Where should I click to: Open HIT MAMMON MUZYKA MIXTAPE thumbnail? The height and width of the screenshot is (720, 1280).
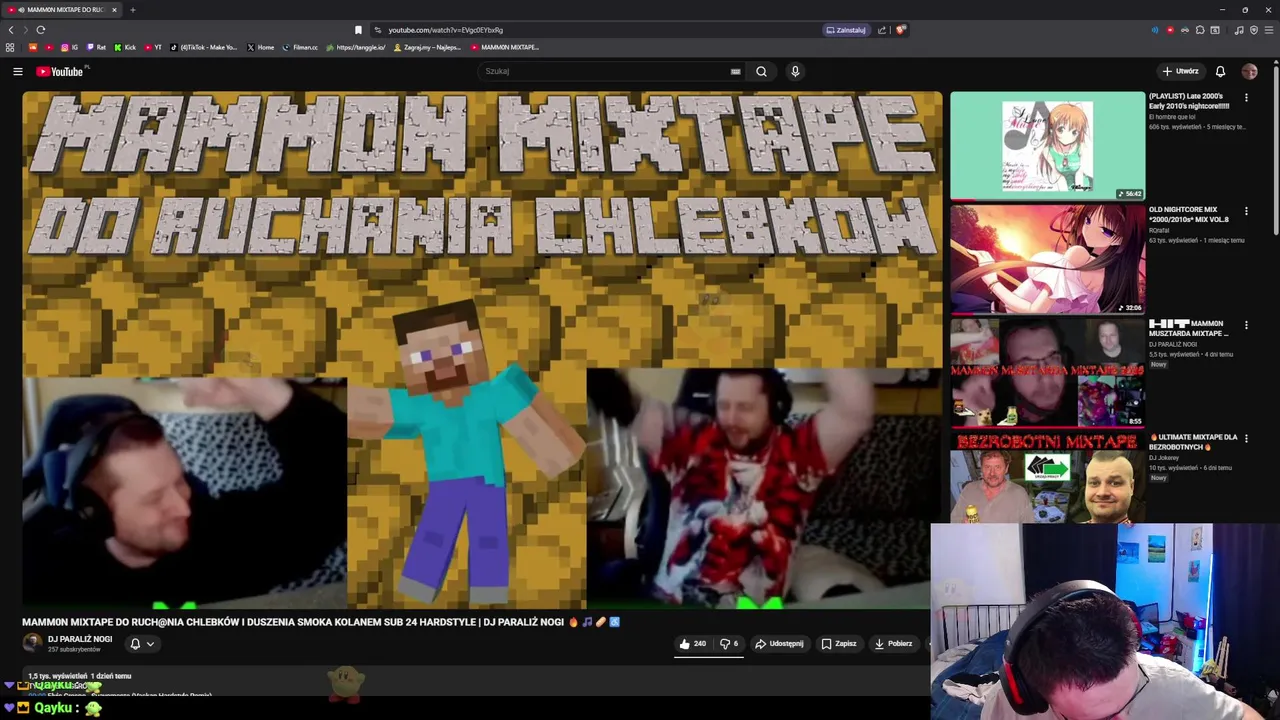click(x=1047, y=372)
